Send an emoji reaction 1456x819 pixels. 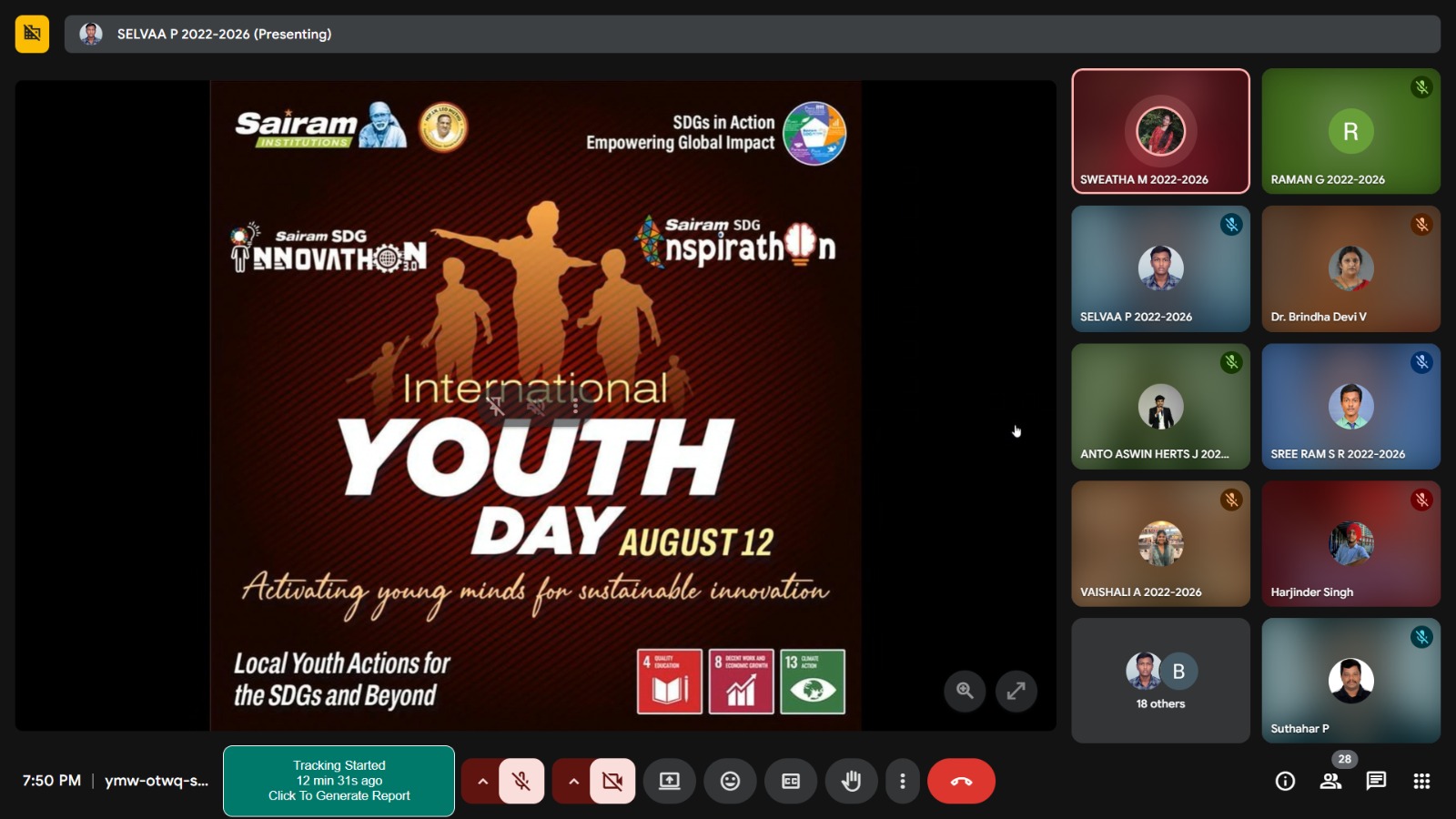[x=731, y=781]
